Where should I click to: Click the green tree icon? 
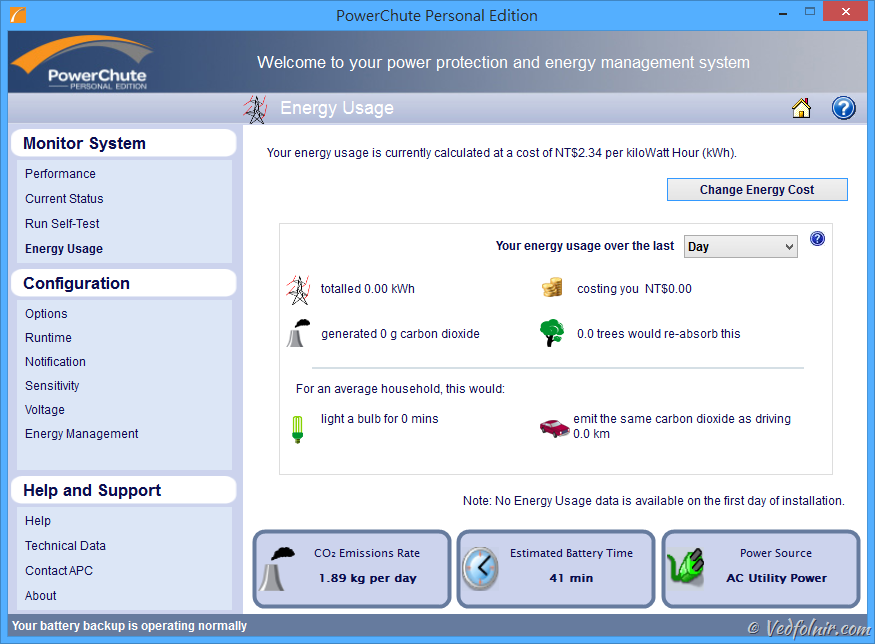tap(552, 333)
